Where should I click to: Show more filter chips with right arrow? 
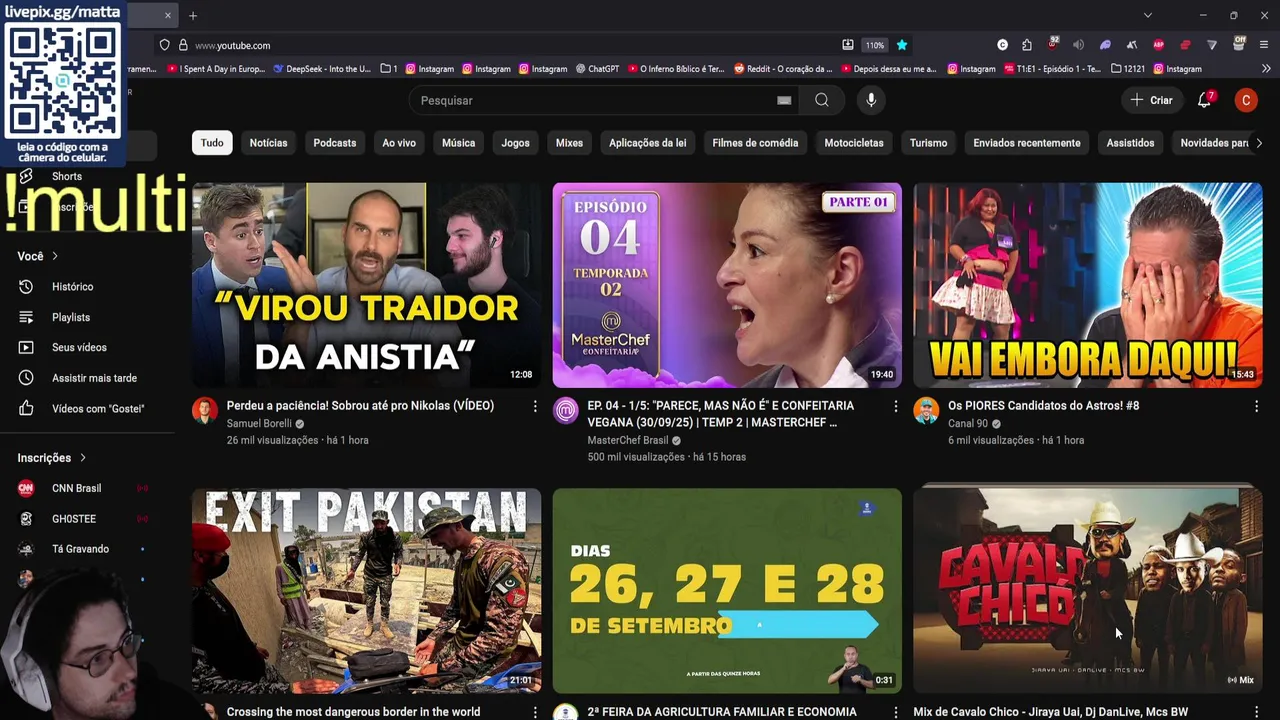pos(1258,143)
